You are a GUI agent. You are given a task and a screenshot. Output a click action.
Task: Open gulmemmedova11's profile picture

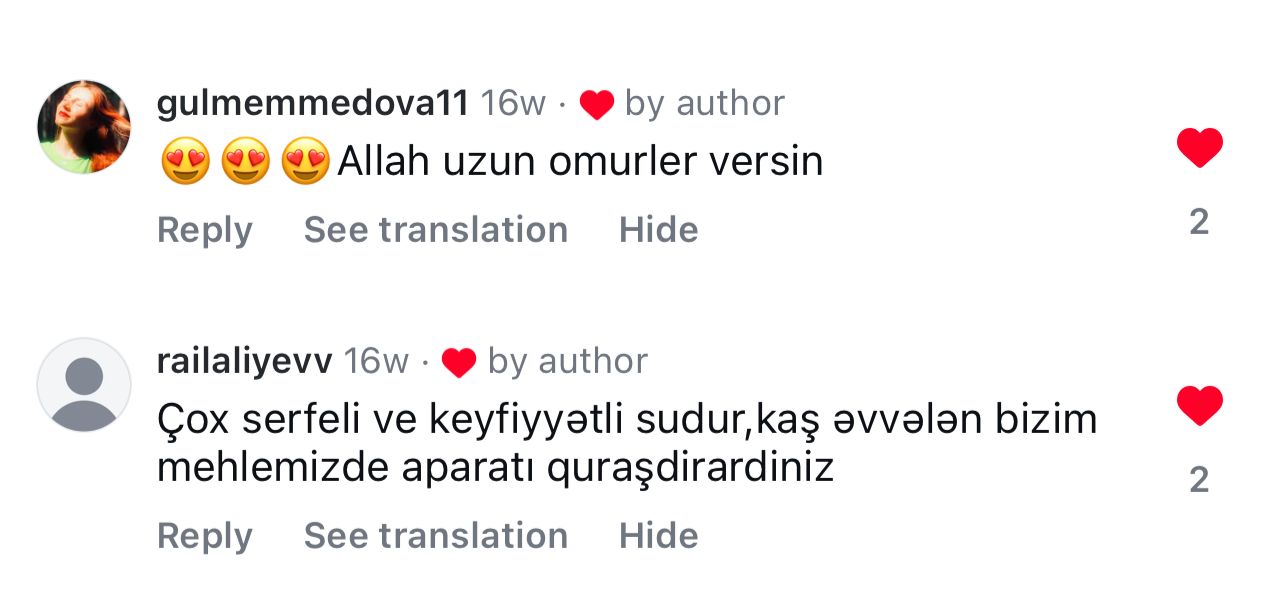point(84,127)
